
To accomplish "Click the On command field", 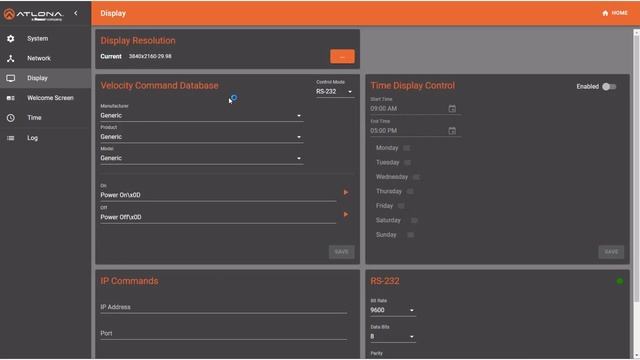I will [x=218, y=195].
